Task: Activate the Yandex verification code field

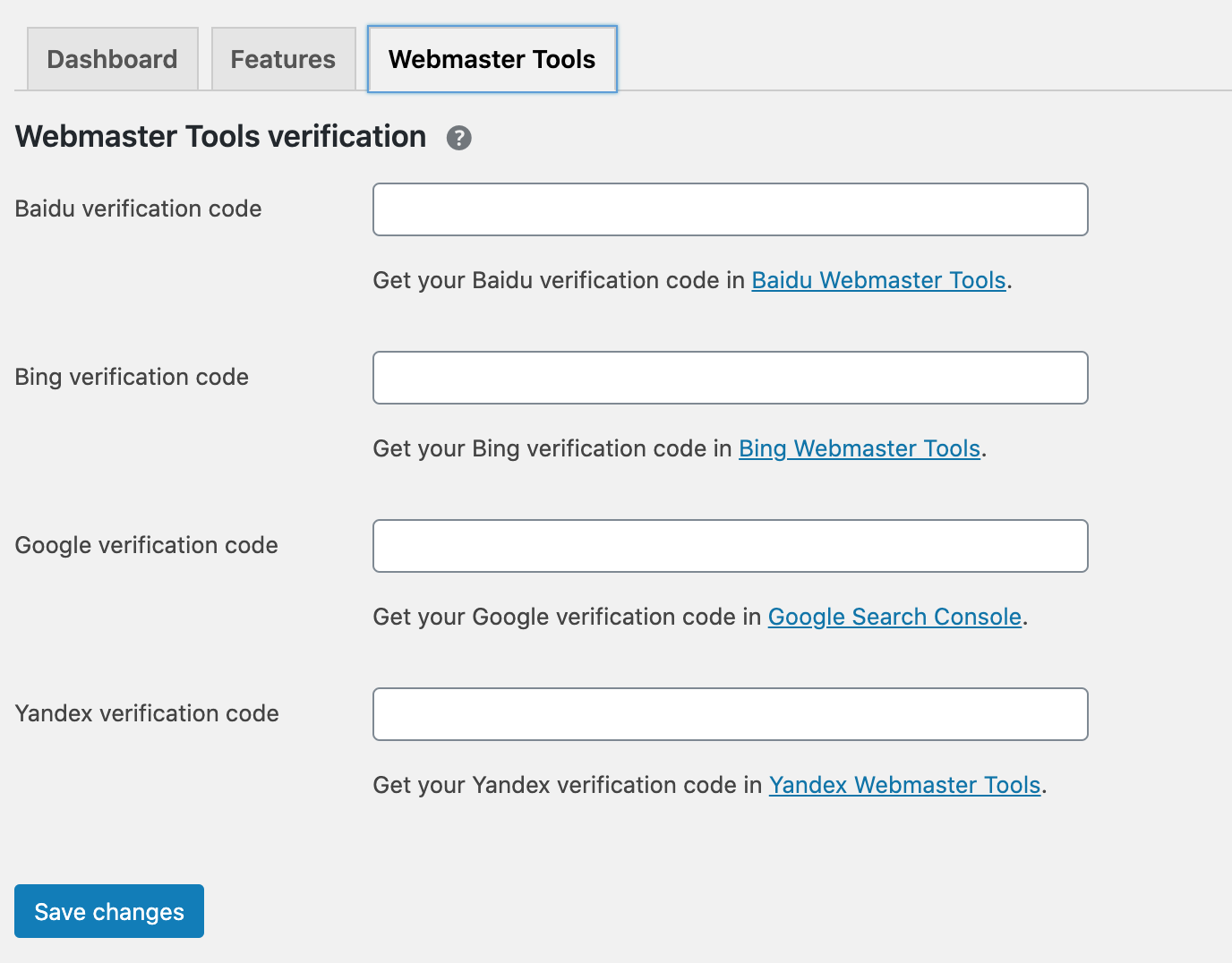Action: (x=730, y=714)
